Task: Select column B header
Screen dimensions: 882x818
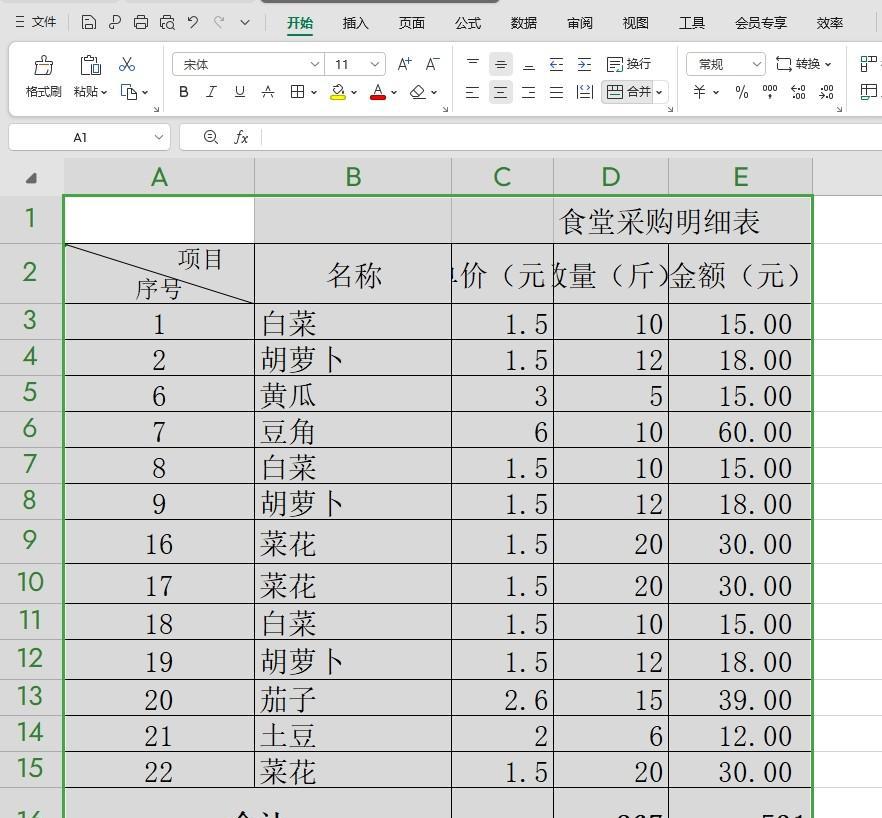Action: click(x=353, y=177)
